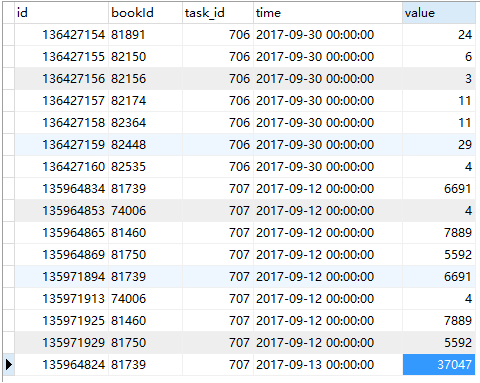Select the current row arrow indicator
This screenshot has width=480, height=383.
(9, 365)
